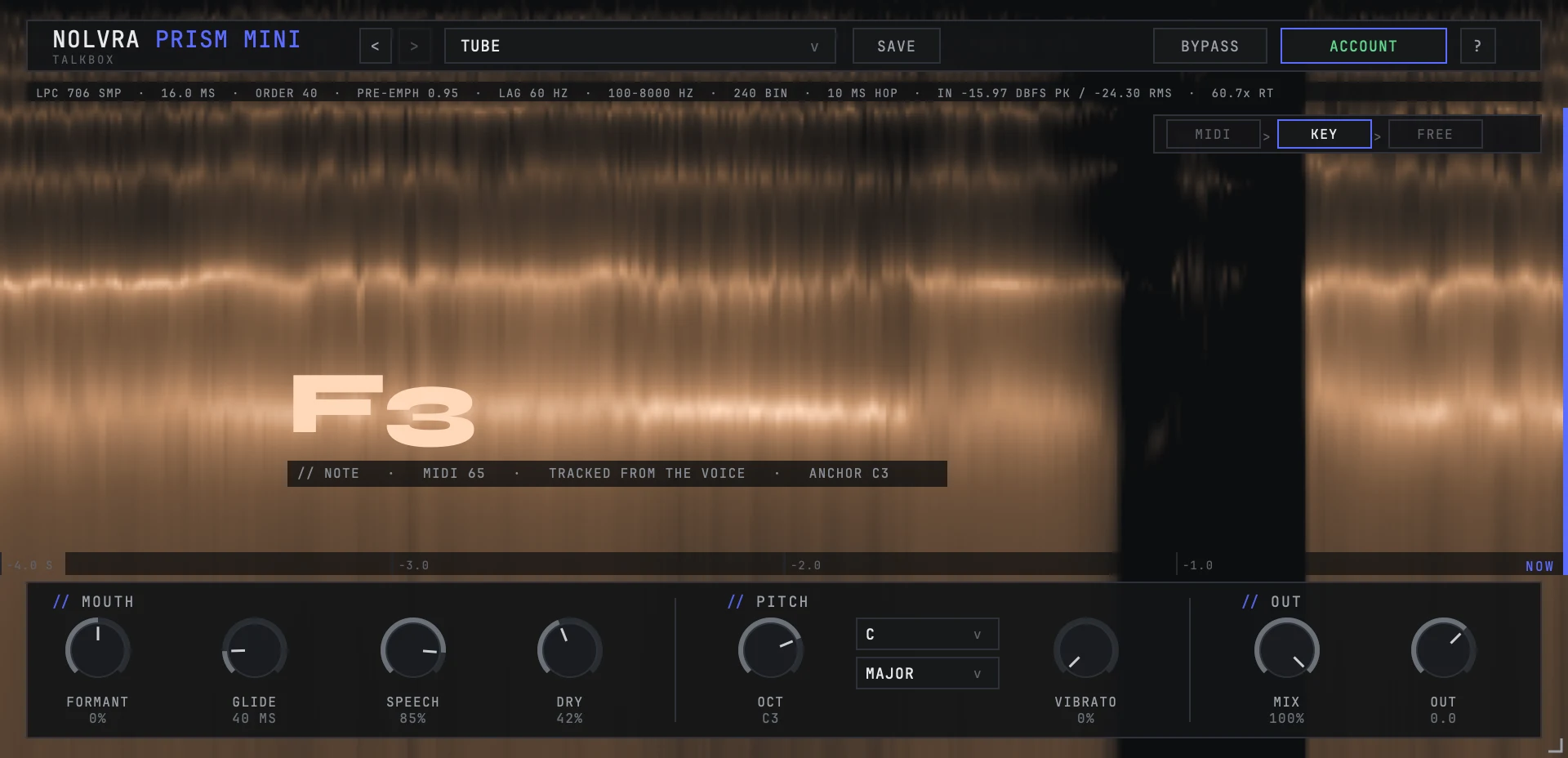The image size is (1568, 758).
Task: Click the ORDER 40 status entry
Action: pyautogui.click(x=287, y=93)
